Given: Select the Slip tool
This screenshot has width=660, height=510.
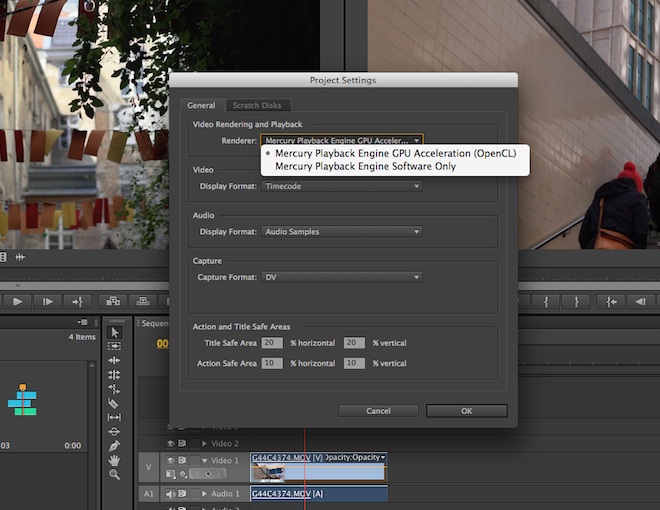Looking at the screenshot, I should 114,417.
